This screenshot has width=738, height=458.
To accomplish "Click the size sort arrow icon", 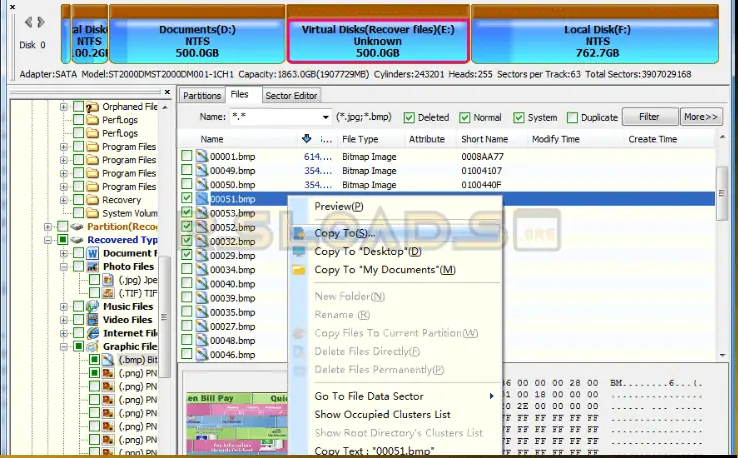I will (306, 138).
